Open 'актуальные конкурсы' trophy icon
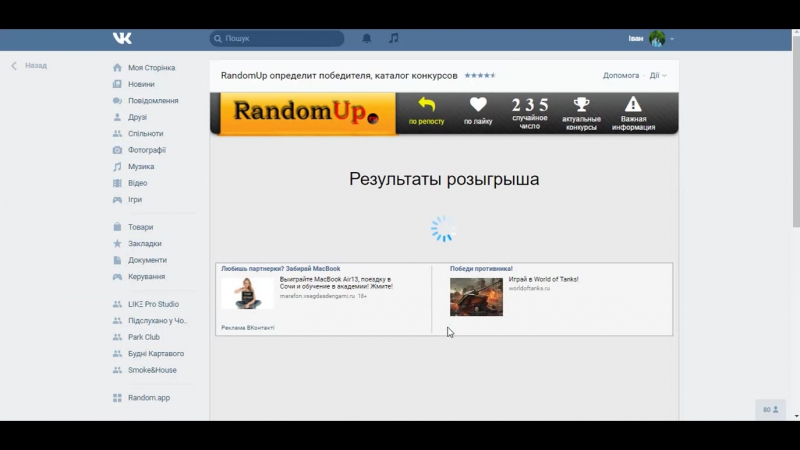This screenshot has height=450, width=800. [581, 105]
